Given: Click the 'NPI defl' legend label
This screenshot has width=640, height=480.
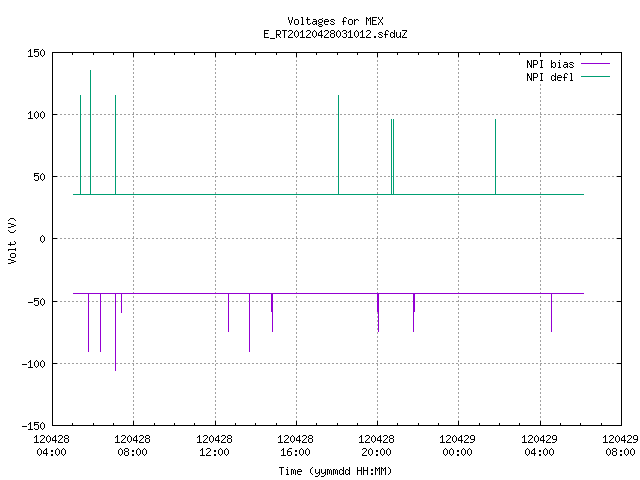Looking at the screenshot, I should pos(550,77).
